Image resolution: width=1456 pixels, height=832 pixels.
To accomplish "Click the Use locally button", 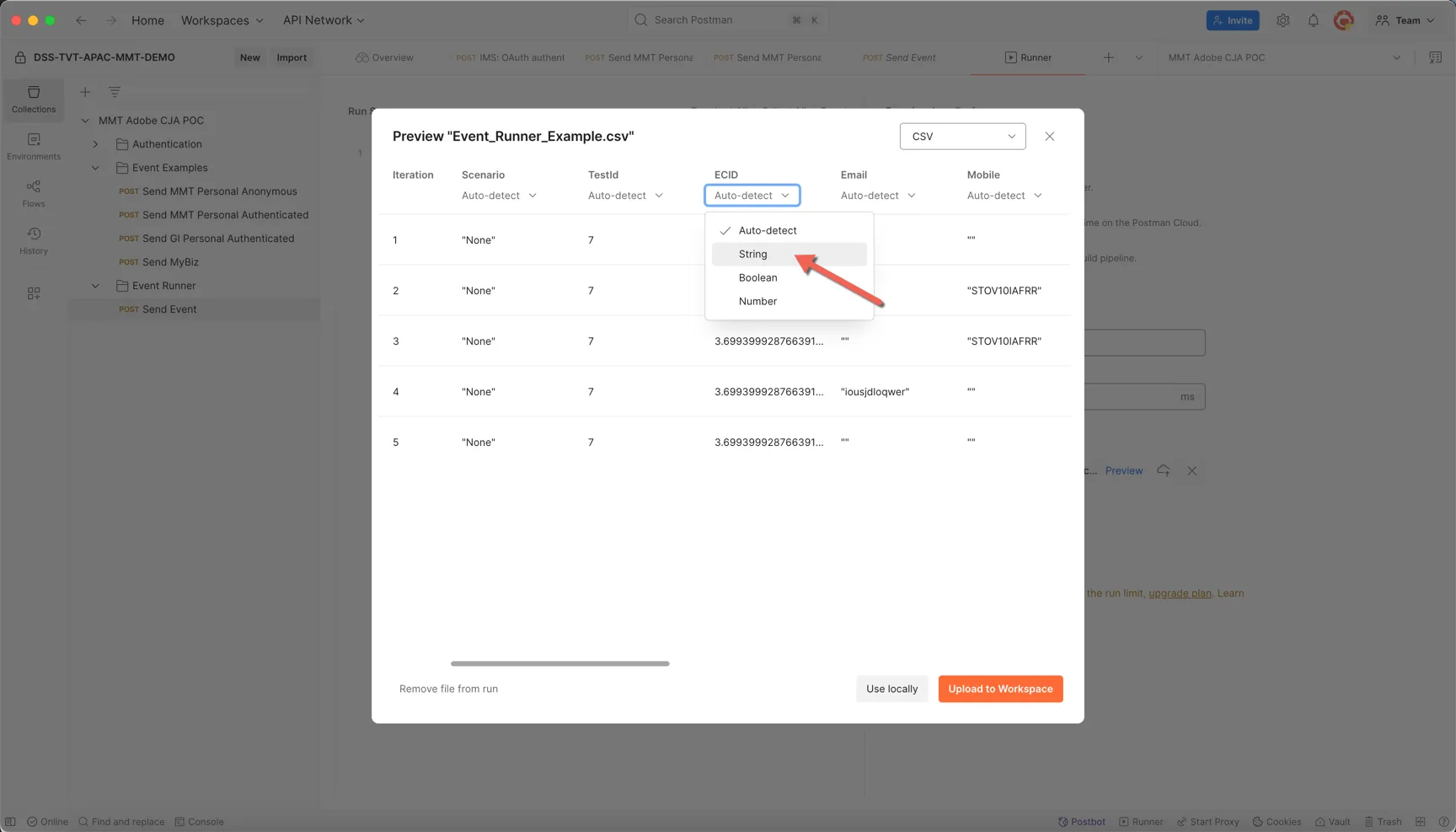I will (x=891, y=689).
